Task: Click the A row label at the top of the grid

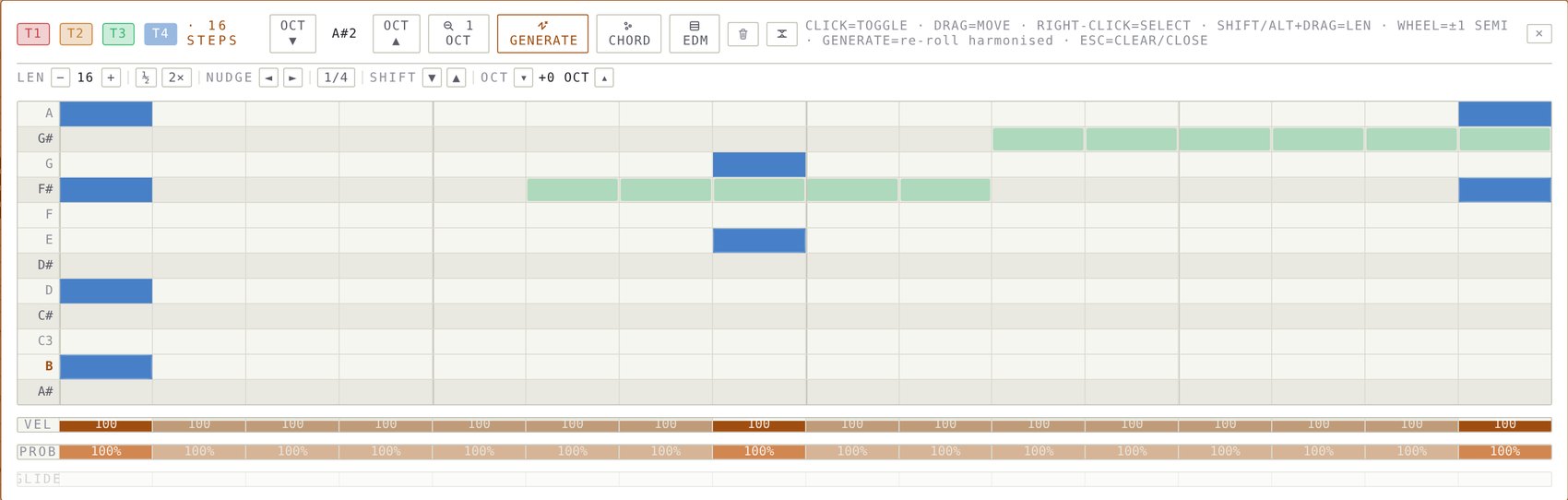Action: (39, 113)
